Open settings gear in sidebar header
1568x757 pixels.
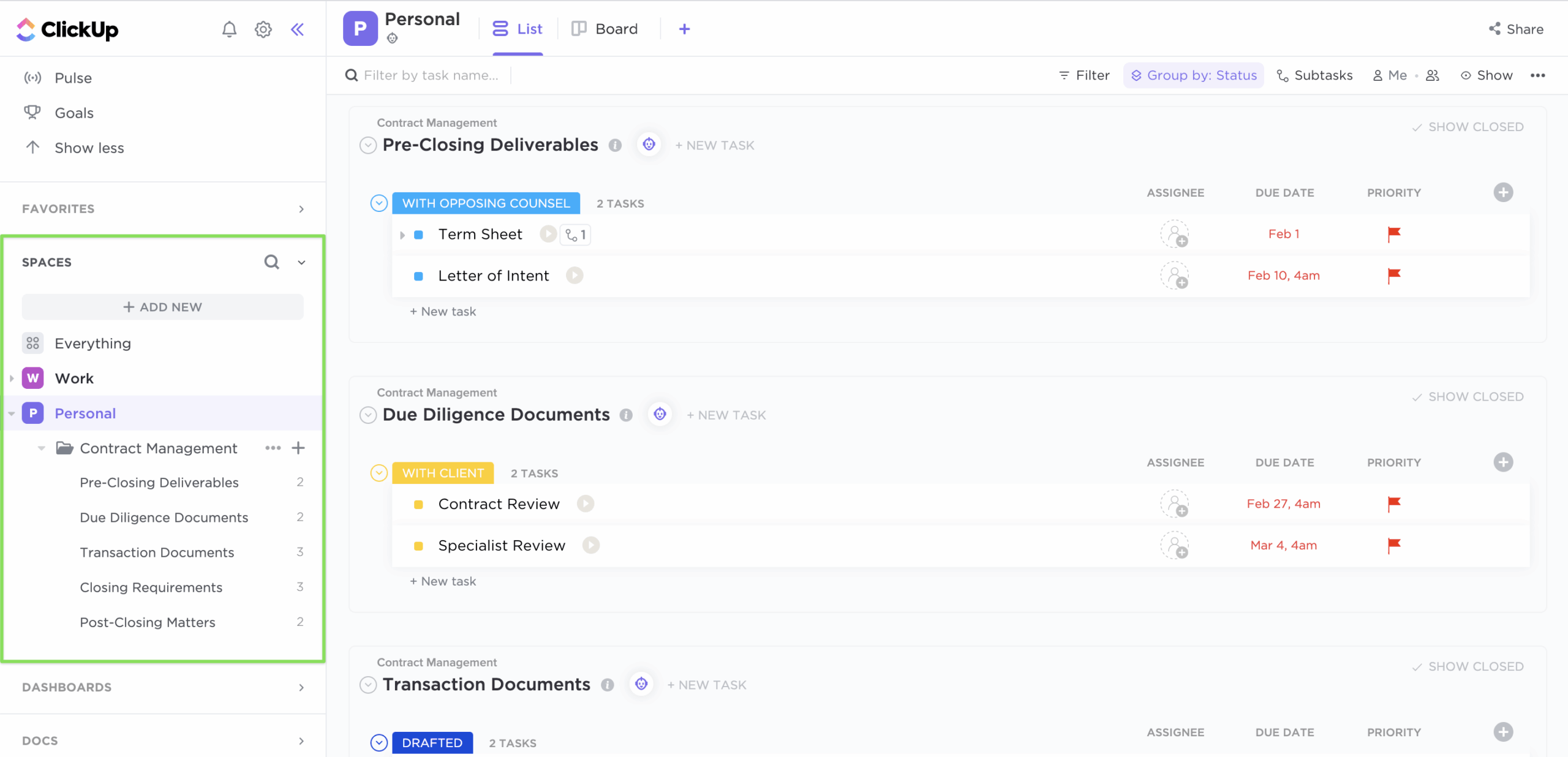(x=263, y=29)
